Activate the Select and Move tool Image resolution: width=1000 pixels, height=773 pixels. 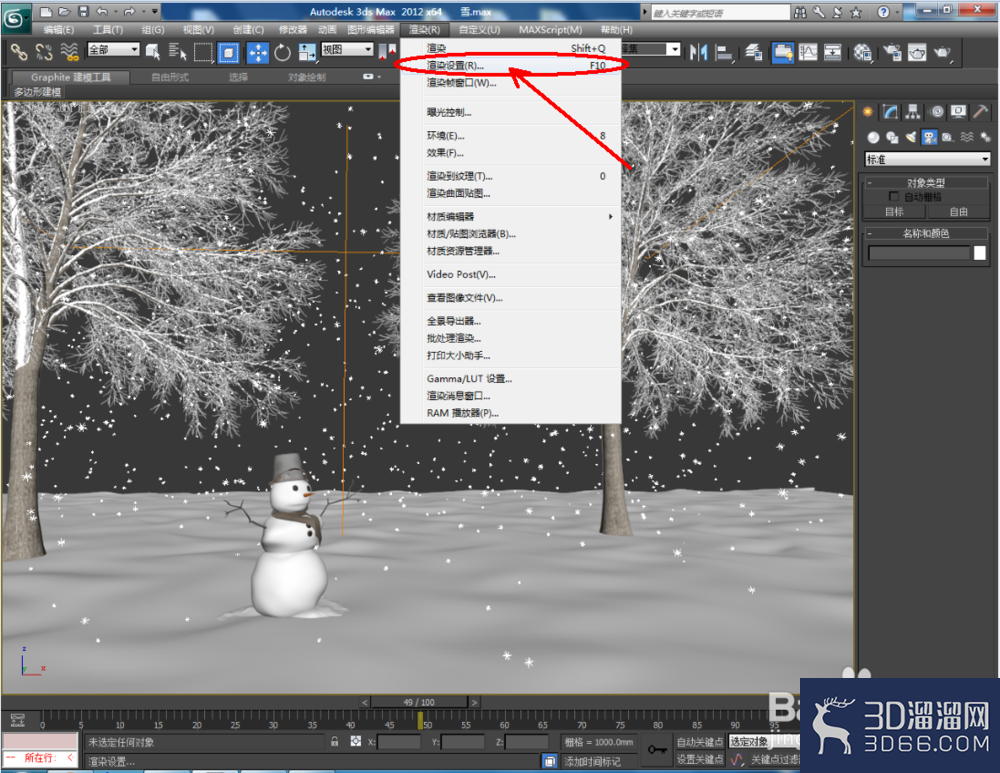pyautogui.click(x=258, y=52)
